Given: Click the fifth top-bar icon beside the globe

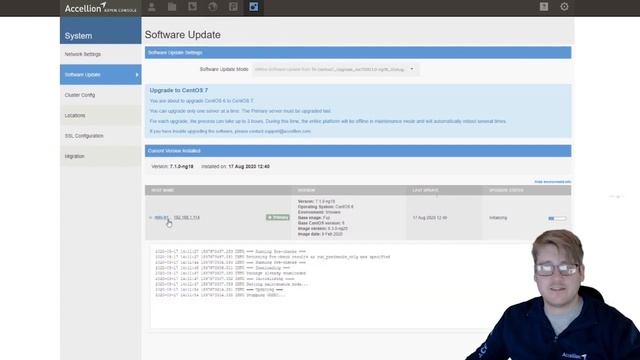Looking at the screenshot, I should pyautogui.click(x=233, y=7).
